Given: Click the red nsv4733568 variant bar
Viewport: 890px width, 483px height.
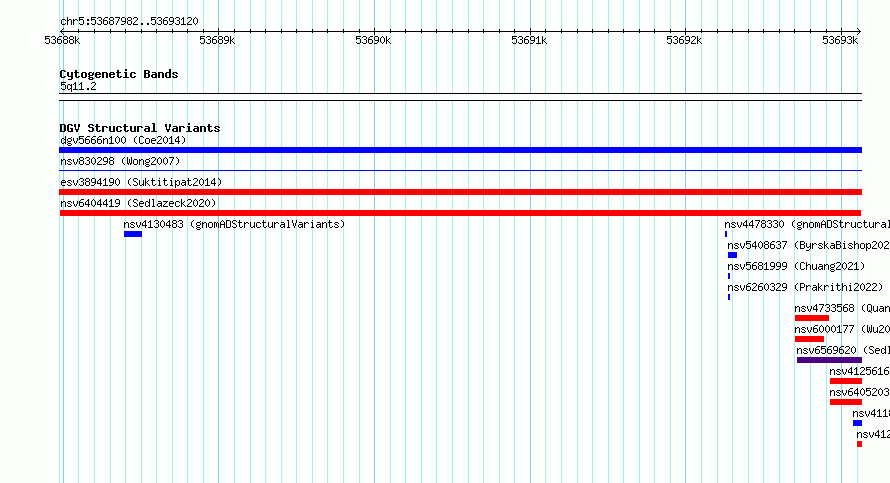Looking at the screenshot, I should [x=812, y=318].
